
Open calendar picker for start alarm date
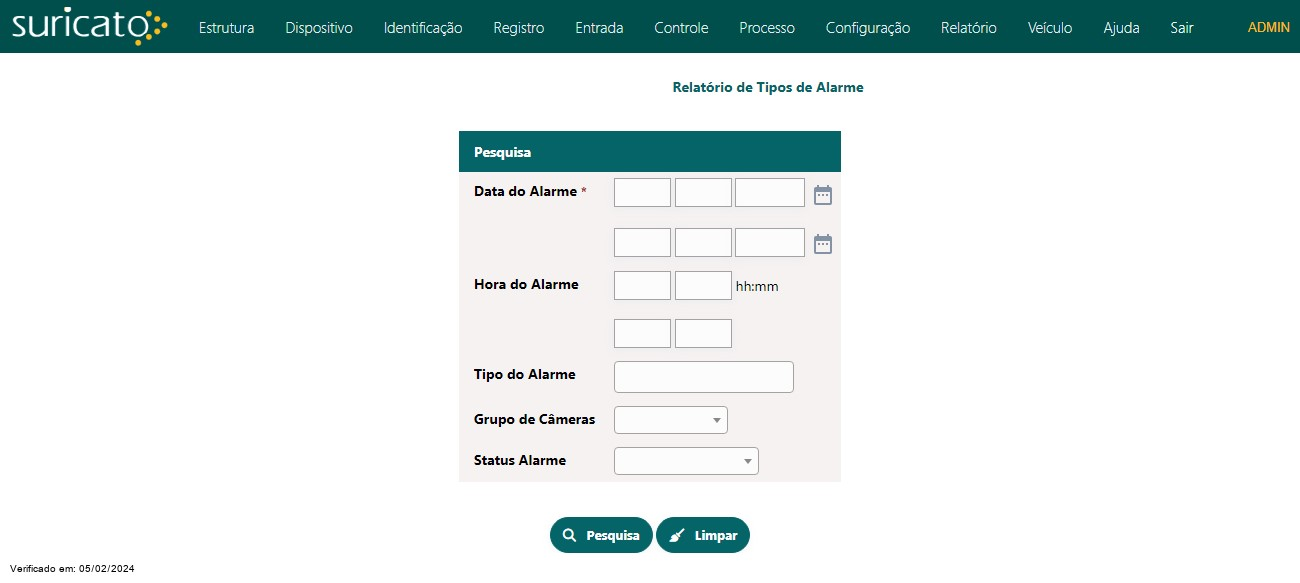(823, 195)
